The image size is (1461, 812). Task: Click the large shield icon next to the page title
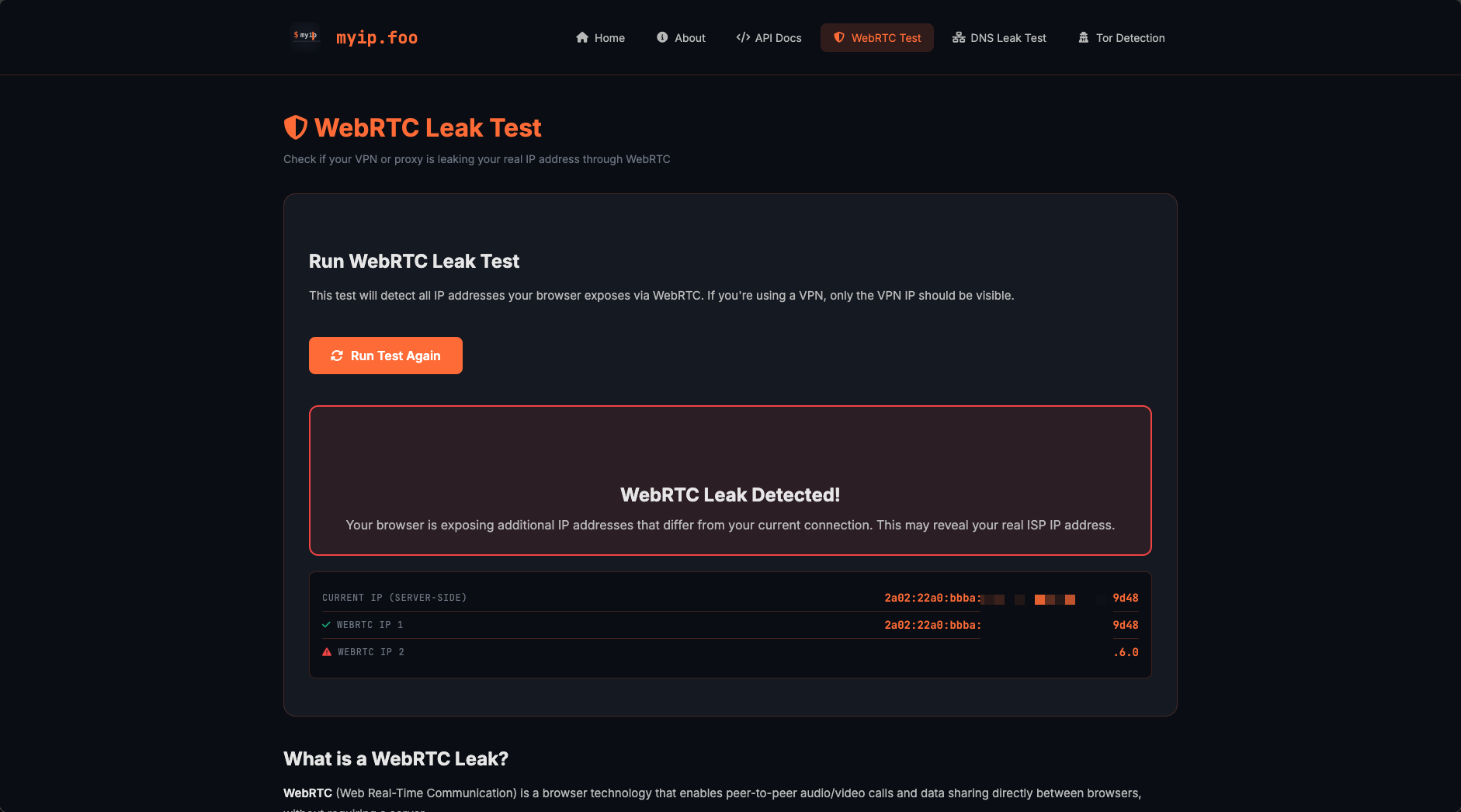tap(296, 127)
